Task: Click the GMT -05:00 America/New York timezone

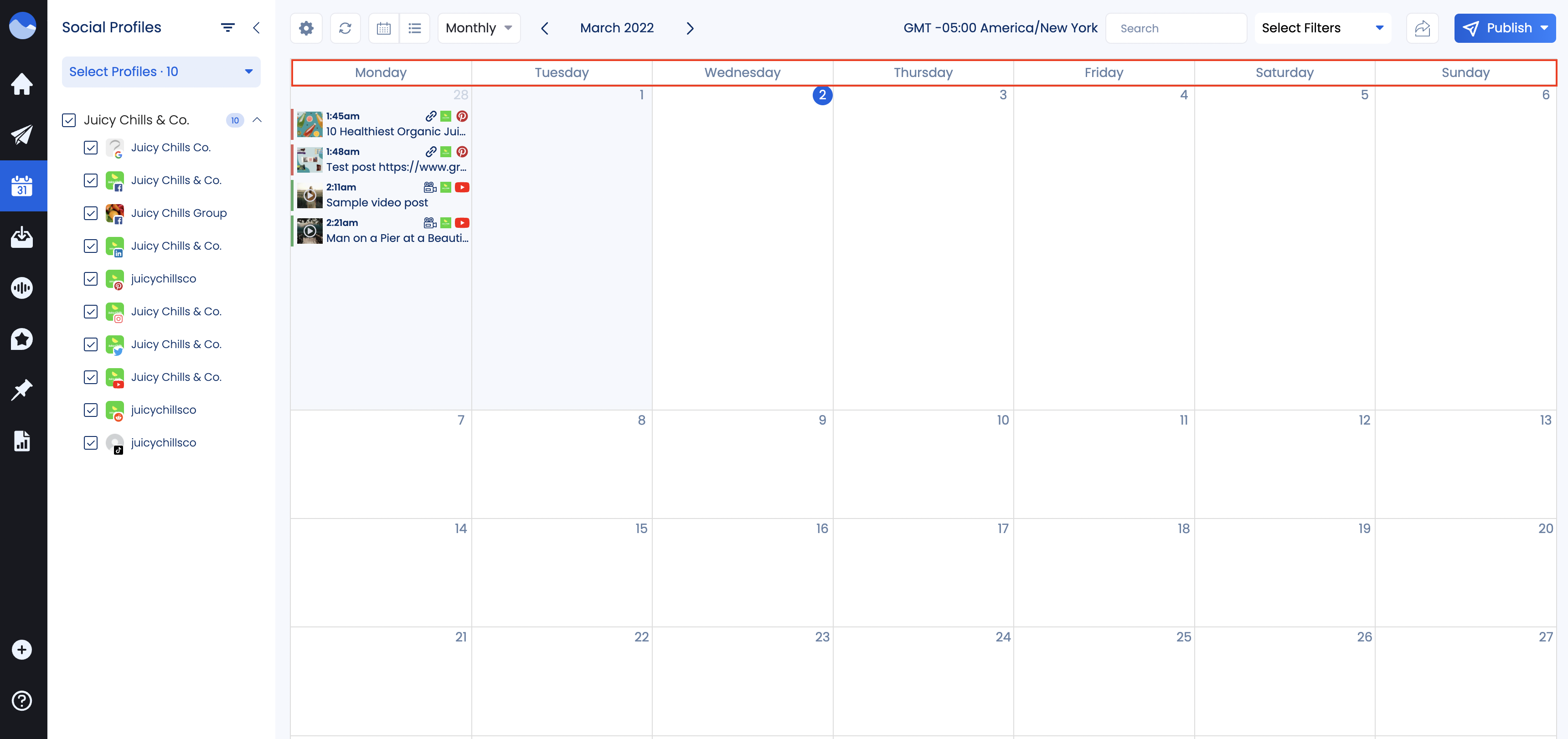Action: [1000, 28]
